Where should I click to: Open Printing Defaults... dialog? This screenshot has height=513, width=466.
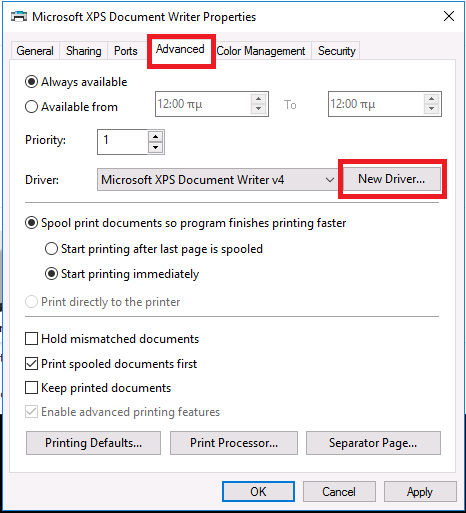(93, 443)
